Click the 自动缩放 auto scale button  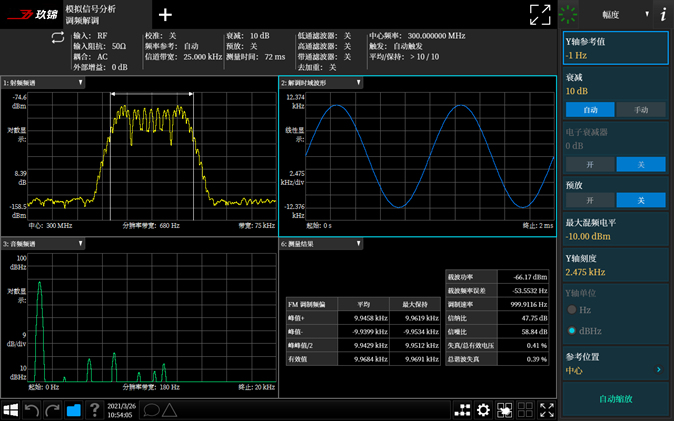click(x=616, y=399)
